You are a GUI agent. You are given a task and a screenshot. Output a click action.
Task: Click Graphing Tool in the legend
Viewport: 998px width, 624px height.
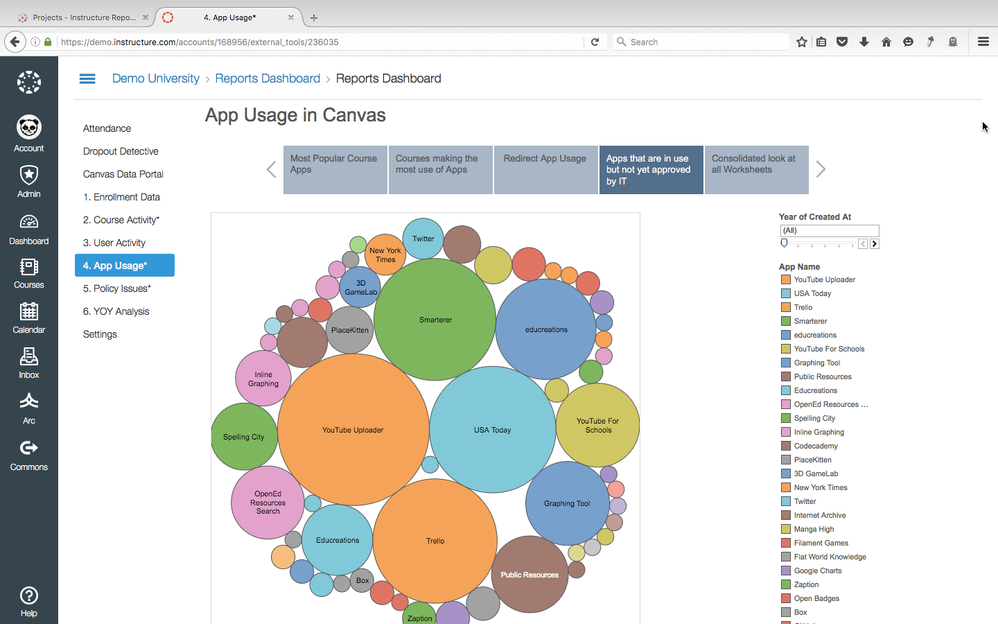click(817, 363)
